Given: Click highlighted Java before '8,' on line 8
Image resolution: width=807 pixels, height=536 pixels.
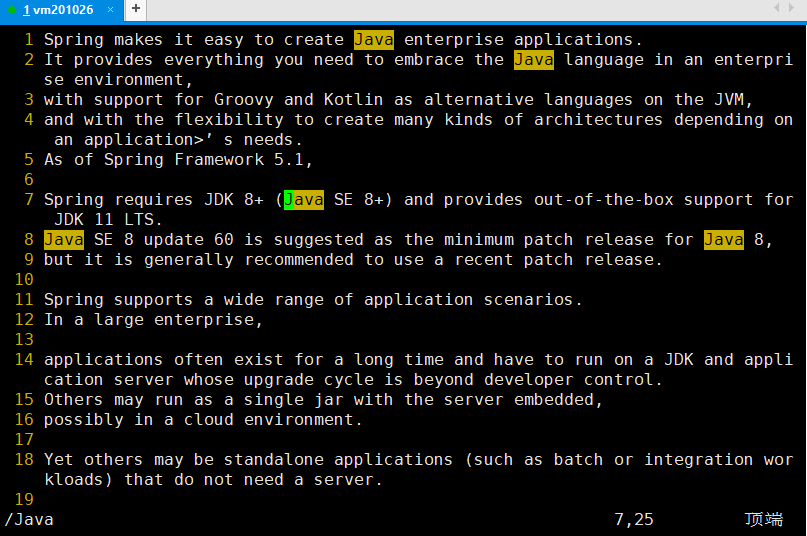Looking at the screenshot, I should click(724, 240).
